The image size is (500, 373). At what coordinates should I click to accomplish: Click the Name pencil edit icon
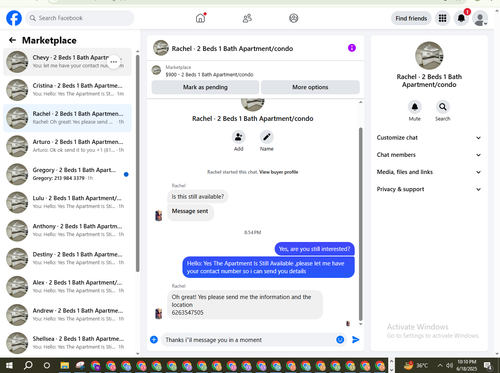point(267,137)
